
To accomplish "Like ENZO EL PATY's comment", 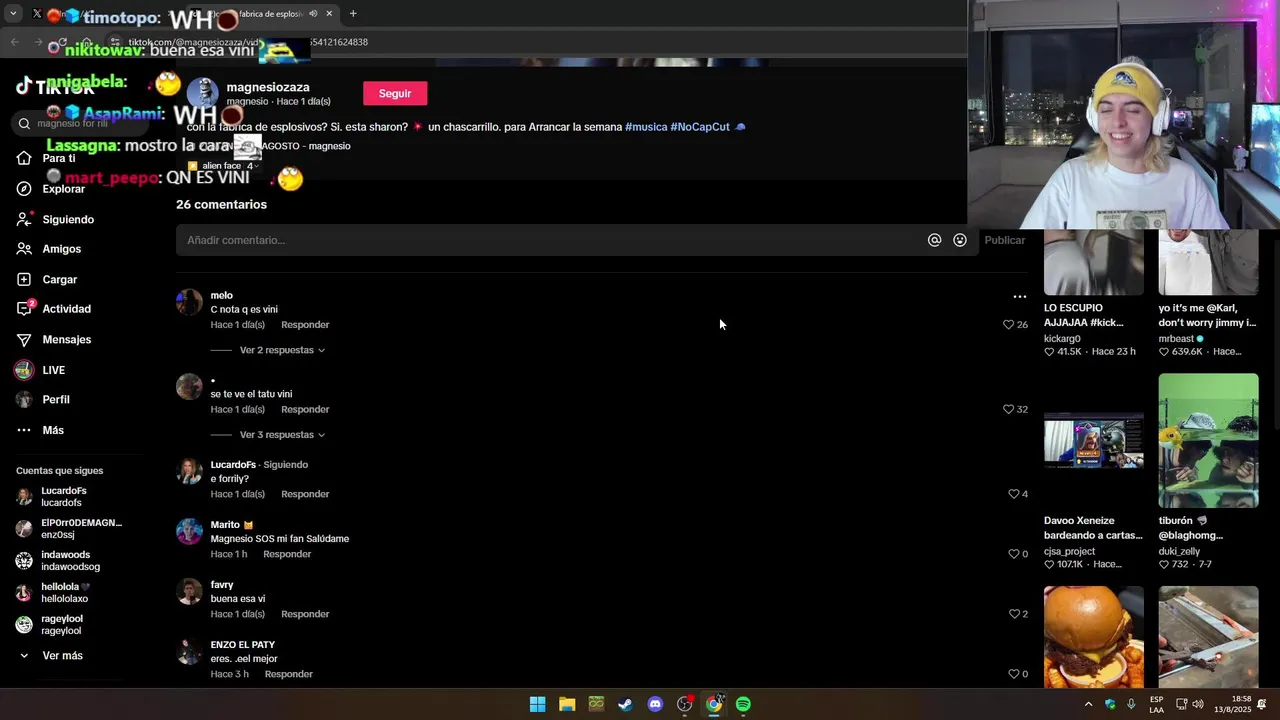I will [1013, 674].
